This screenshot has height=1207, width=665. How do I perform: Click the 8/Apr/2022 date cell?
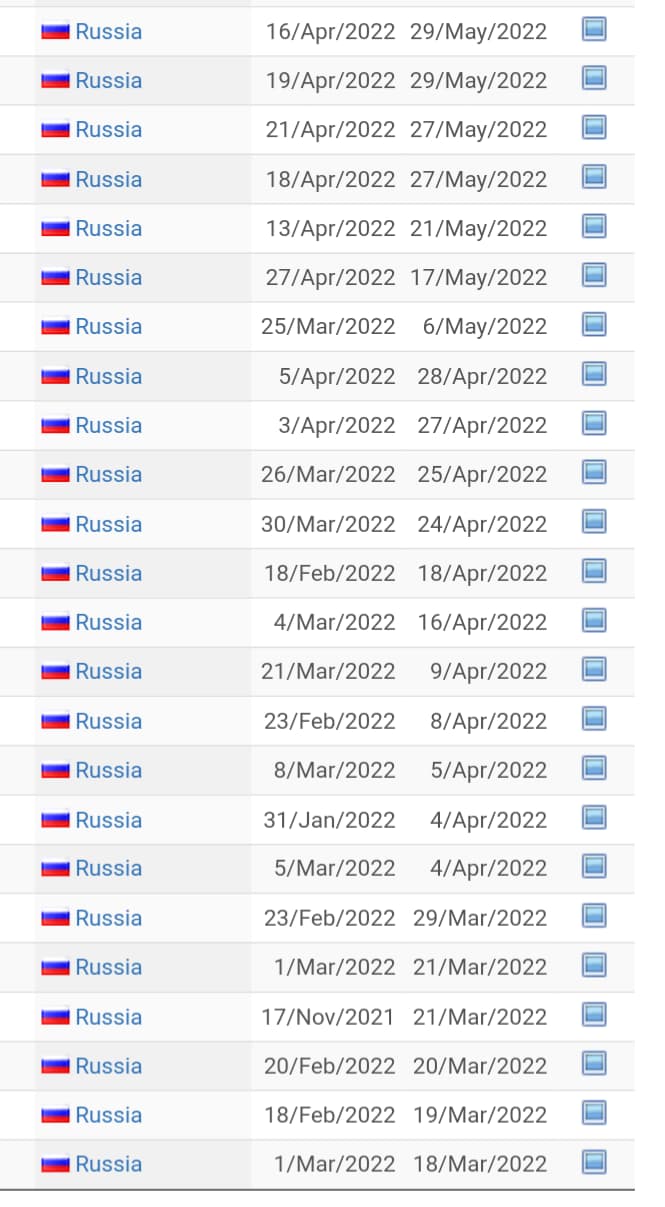488,721
